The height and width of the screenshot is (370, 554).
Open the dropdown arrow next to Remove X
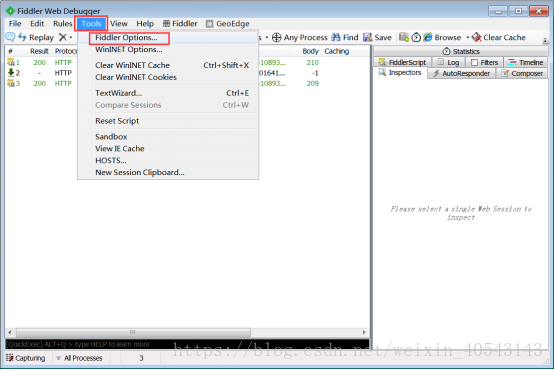[x=71, y=37]
